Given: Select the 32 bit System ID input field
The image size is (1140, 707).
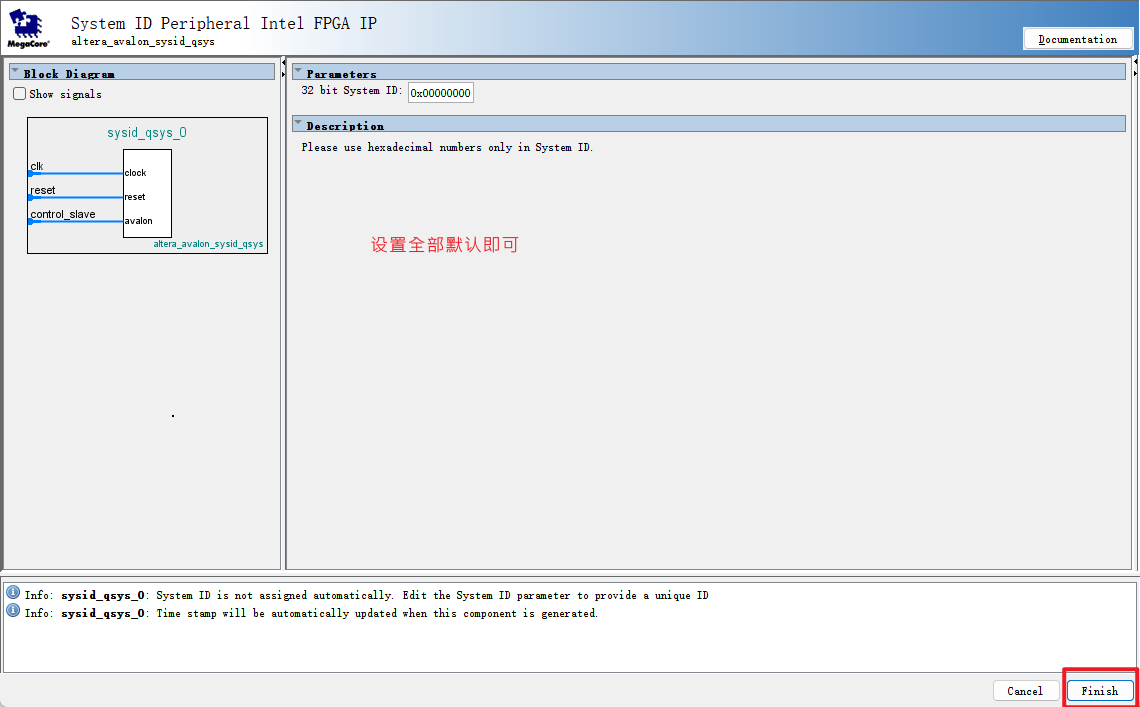Looking at the screenshot, I should (x=440, y=91).
